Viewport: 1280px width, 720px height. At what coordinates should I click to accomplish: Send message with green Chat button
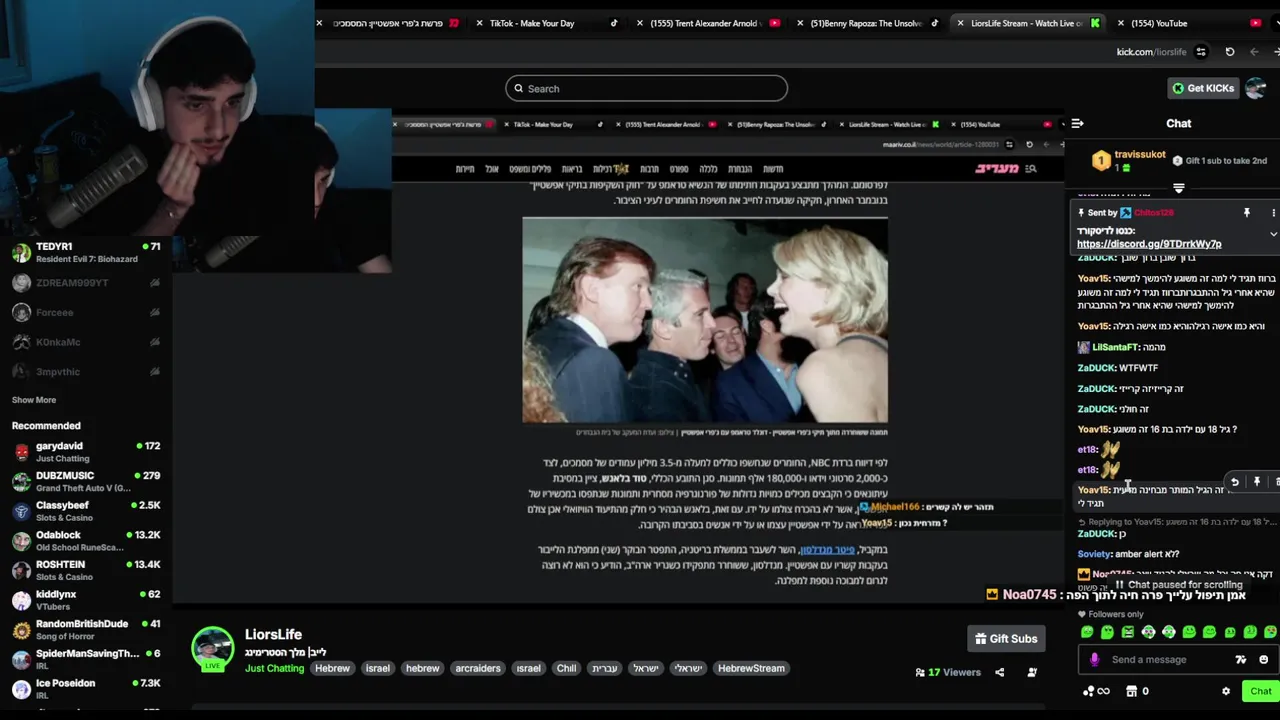pyautogui.click(x=1260, y=691)
